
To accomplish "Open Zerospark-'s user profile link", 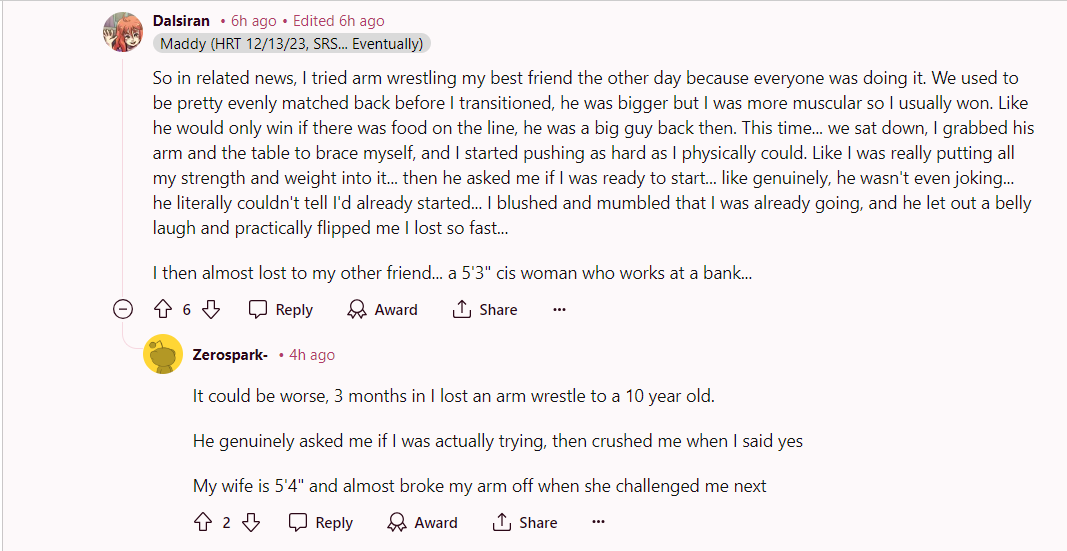I will point(230,355).
